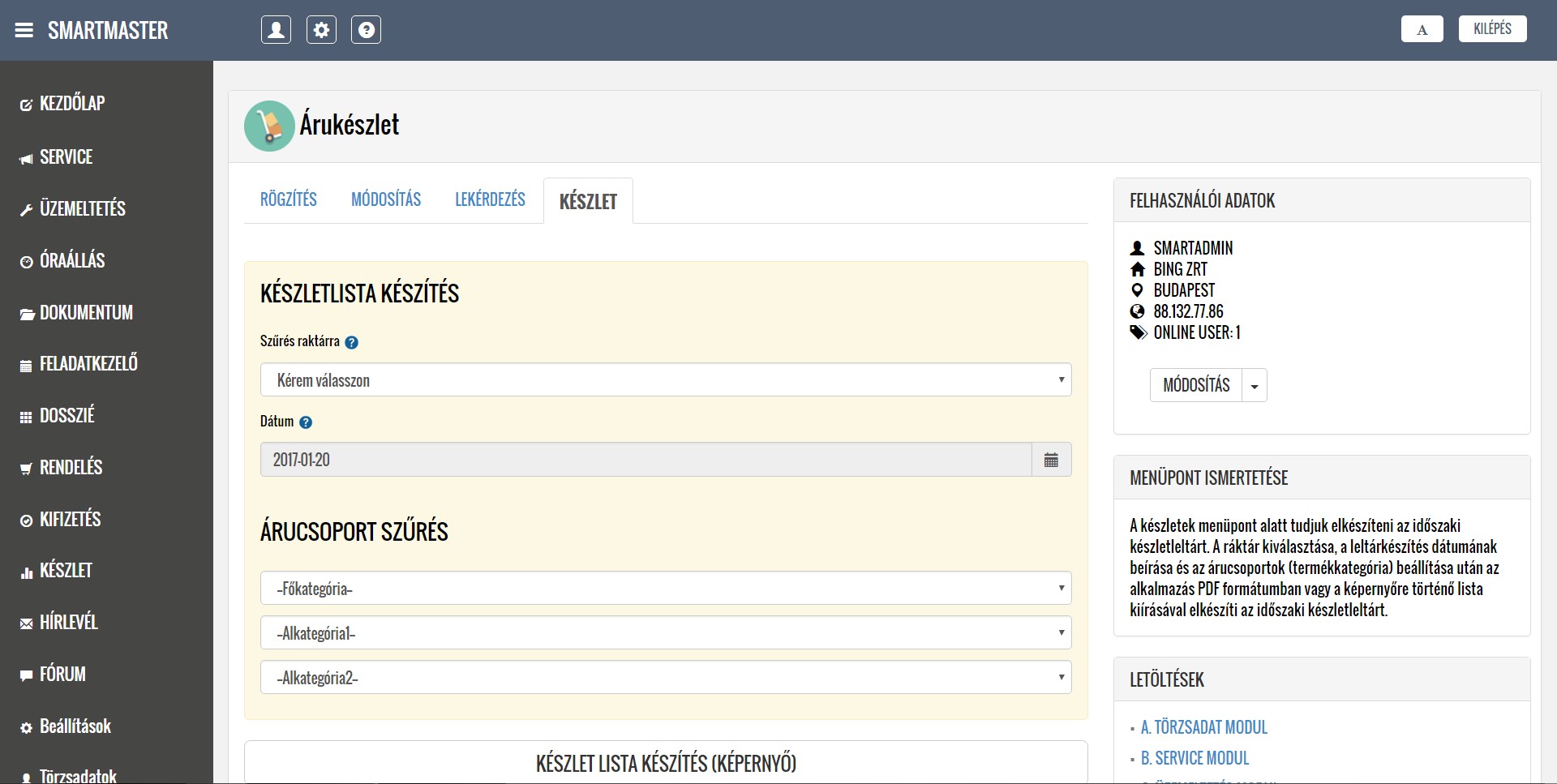This screenshot has width=1557, height=784.
Task: Open the A. Törzsadat Modul download link
Action: 1203,727
